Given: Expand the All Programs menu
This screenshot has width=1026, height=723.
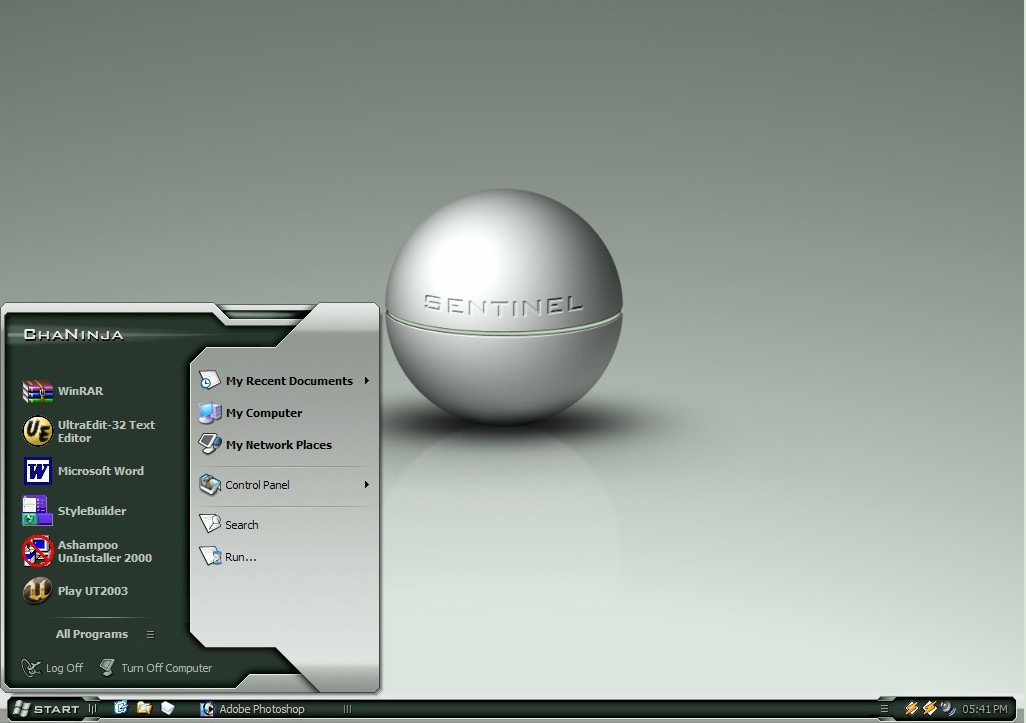Looking at the screenshot, I should (92, 634).
